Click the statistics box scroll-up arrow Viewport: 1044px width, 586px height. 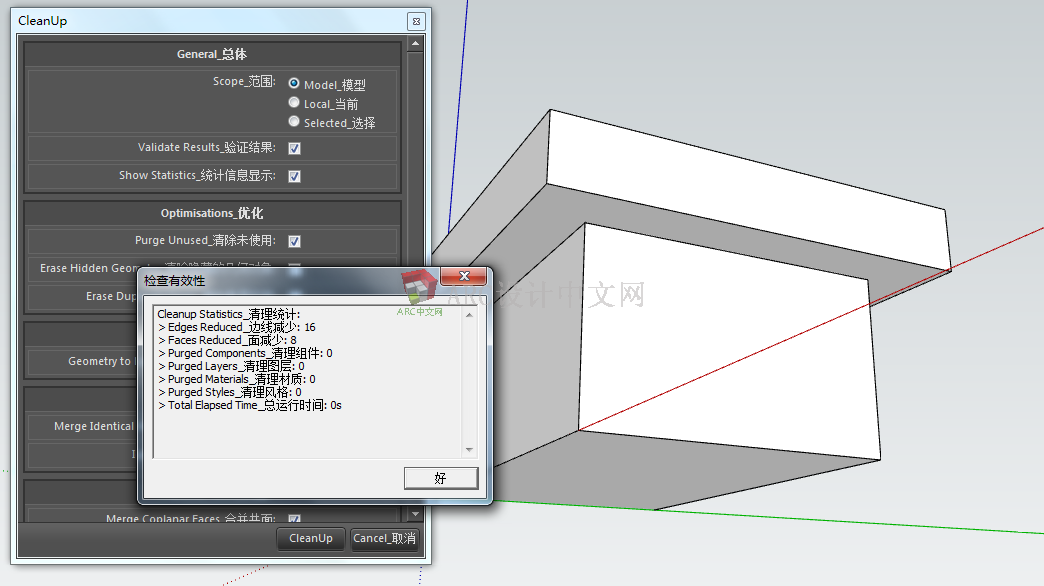click(x=469, y=315)
